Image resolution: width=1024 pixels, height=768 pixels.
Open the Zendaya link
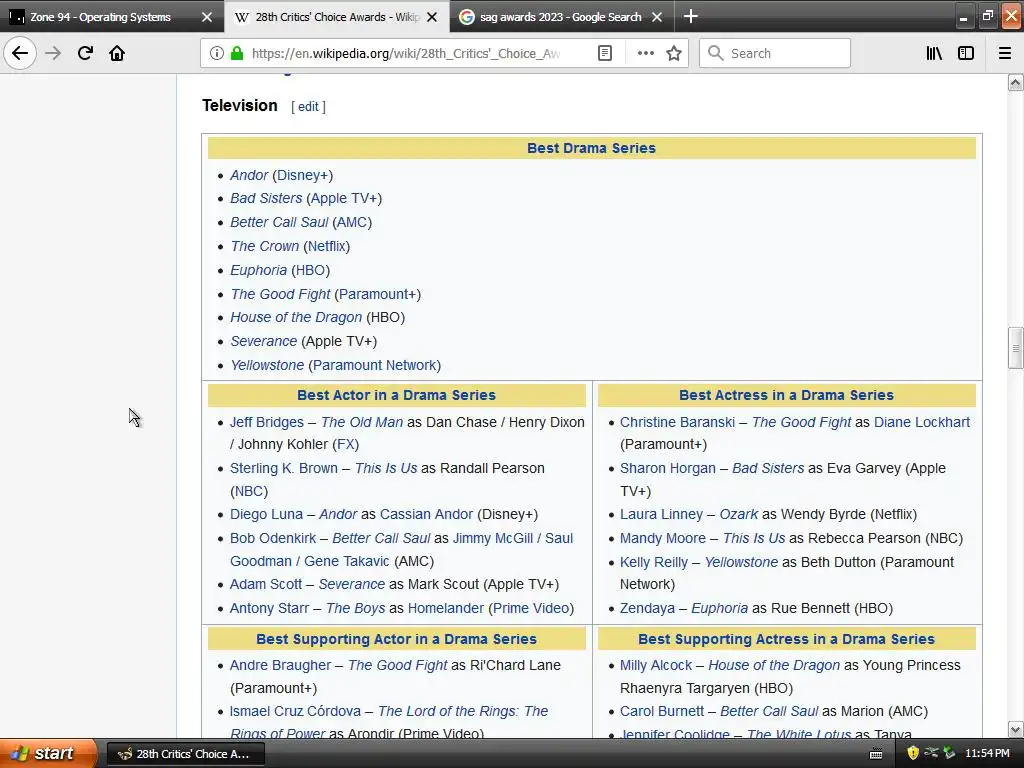coord(647,608)
